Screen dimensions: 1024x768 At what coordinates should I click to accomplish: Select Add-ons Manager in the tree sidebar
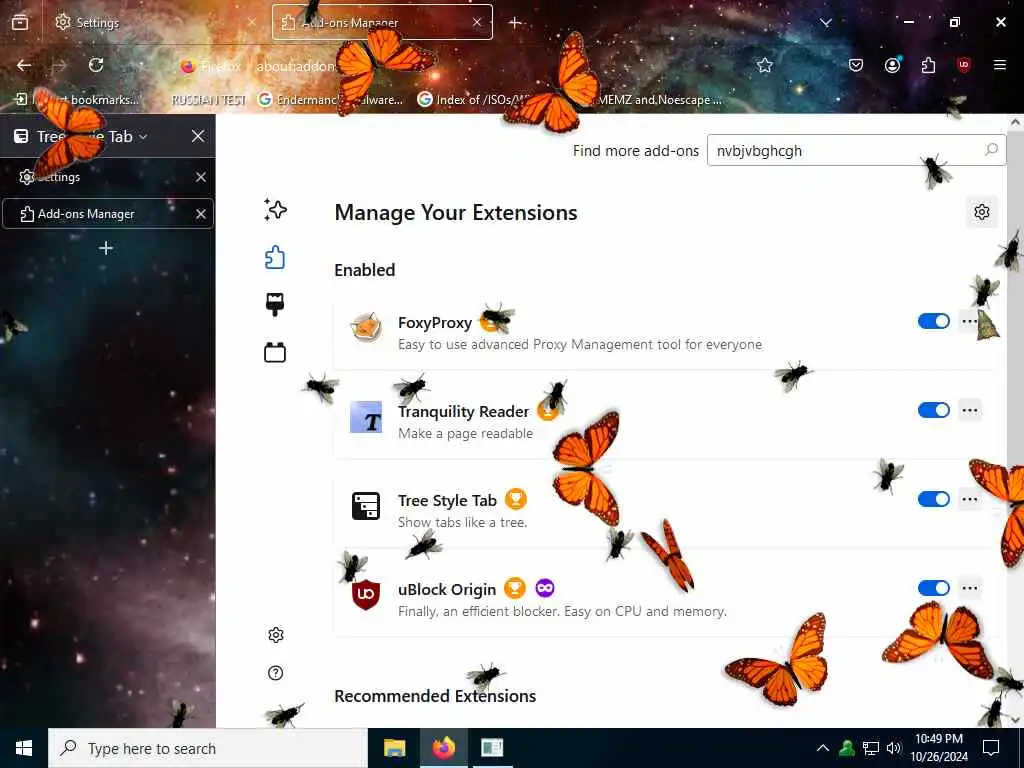click(108, 214)
